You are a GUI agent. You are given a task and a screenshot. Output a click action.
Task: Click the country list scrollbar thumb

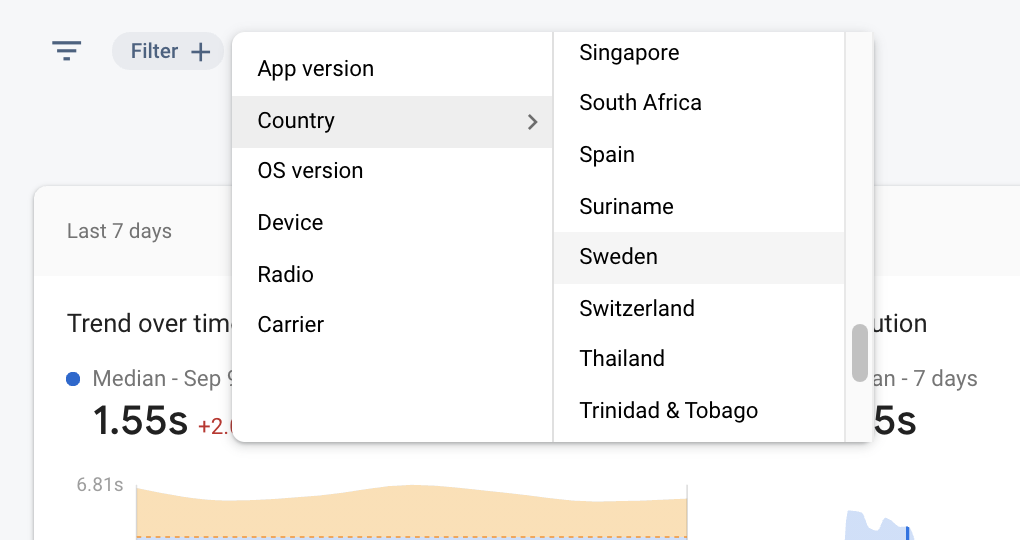859,352
